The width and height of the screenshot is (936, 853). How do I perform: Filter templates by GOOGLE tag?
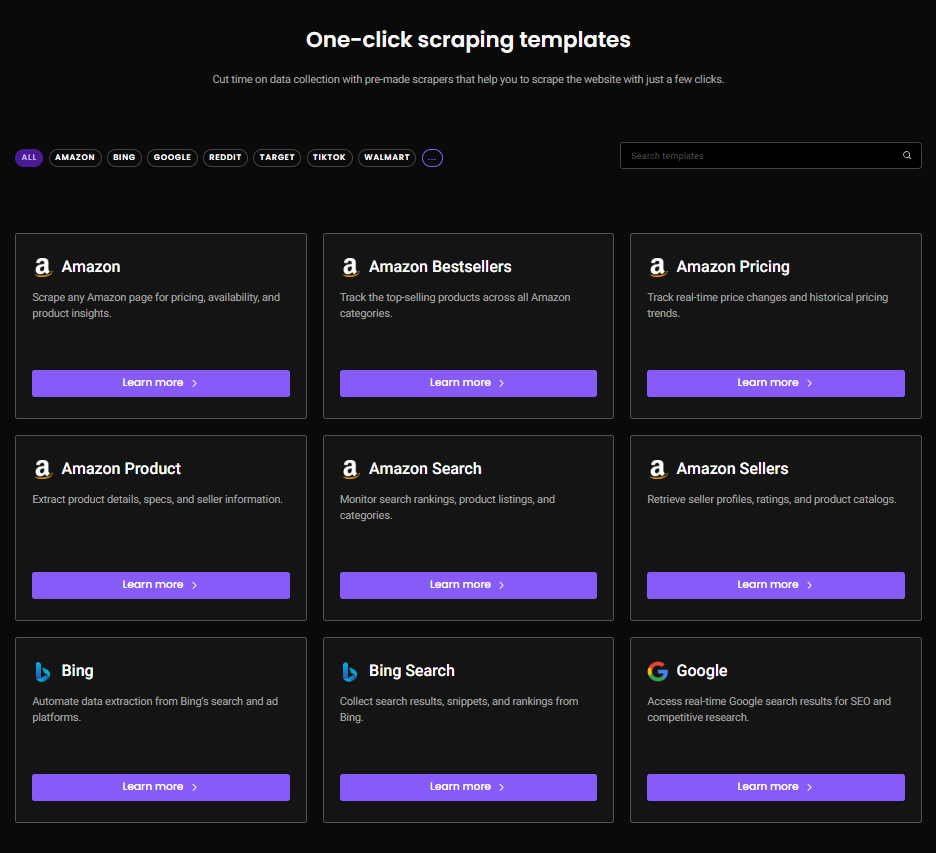(172, 158)
